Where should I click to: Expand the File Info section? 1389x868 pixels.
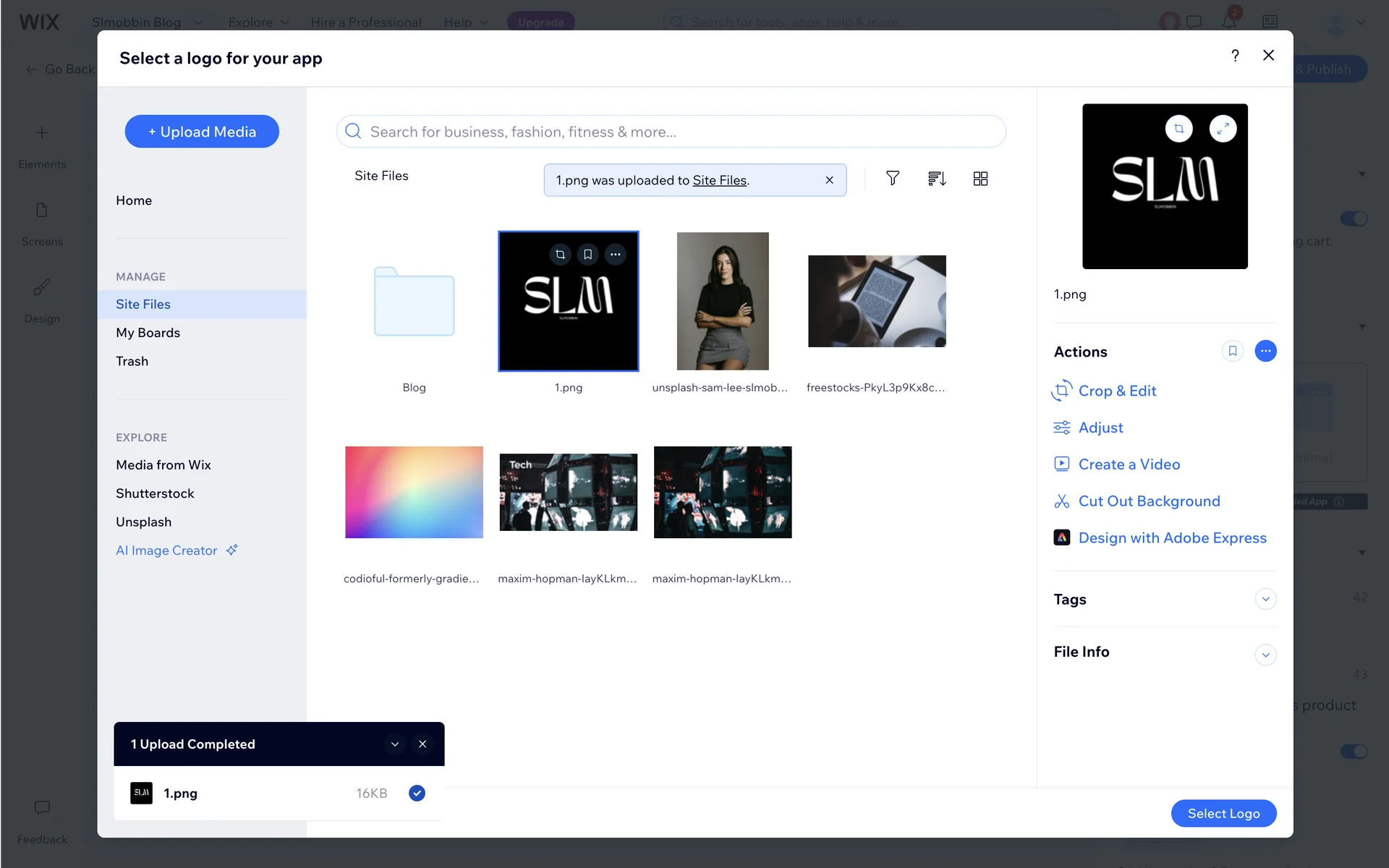click(1265, 655)
